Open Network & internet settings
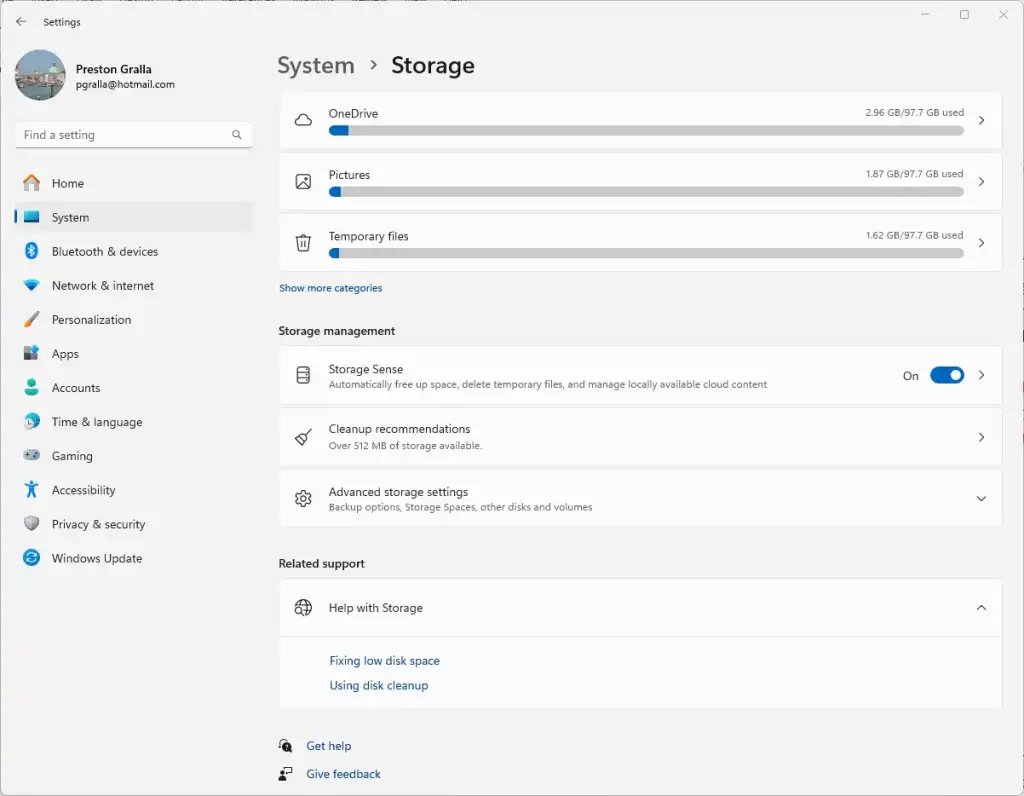 point(103,286)
